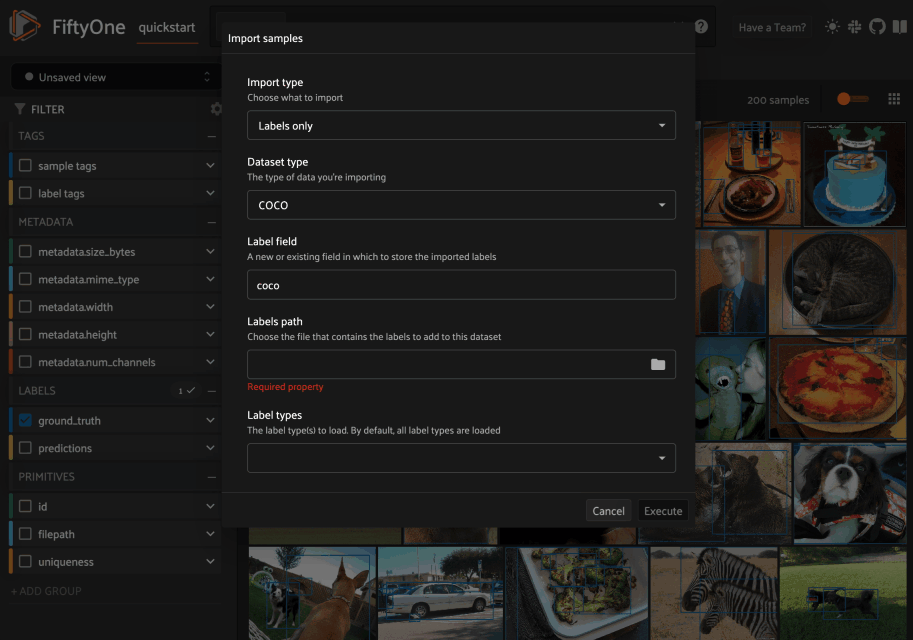Open the Import type dropdown showing Labels only
Image resolution: width=913 pixels, height=640 pixels.
461,125
